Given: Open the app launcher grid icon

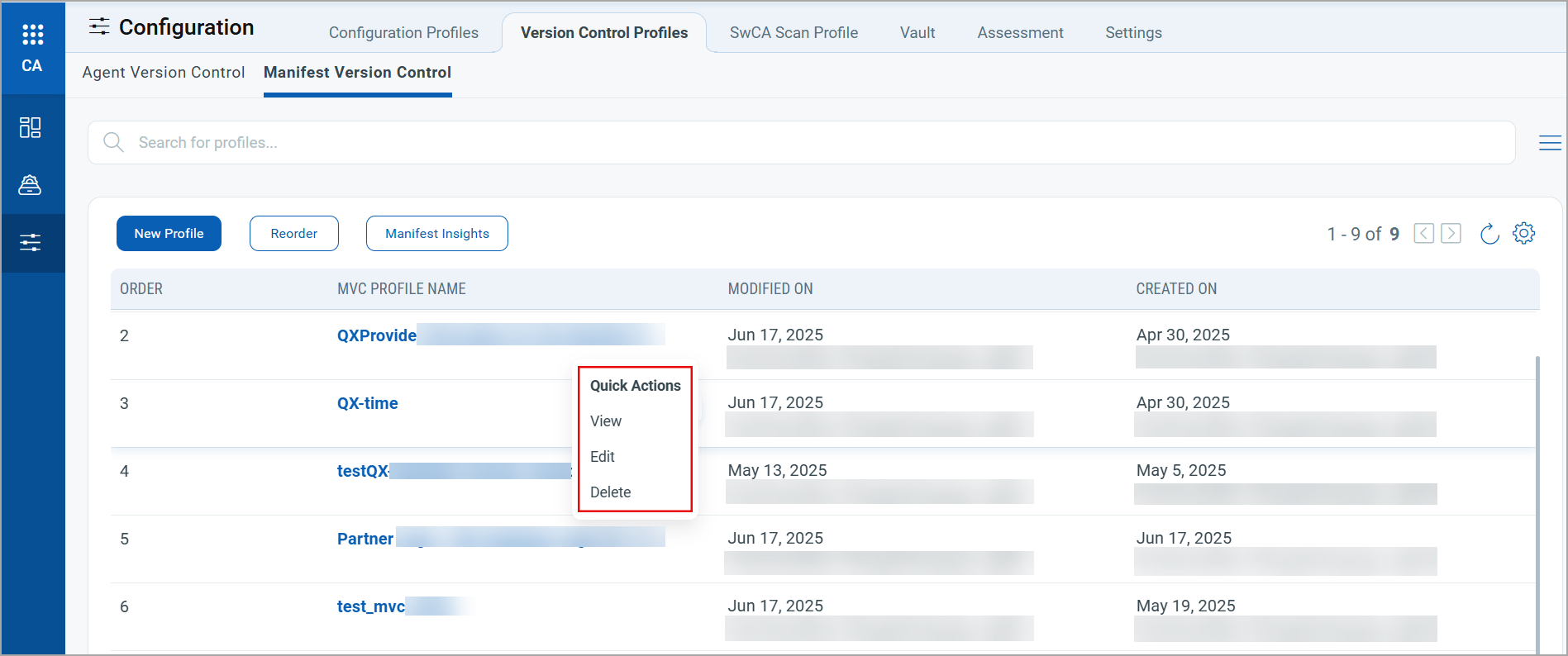Looking at the screenshot, I should tap(32, 35).
